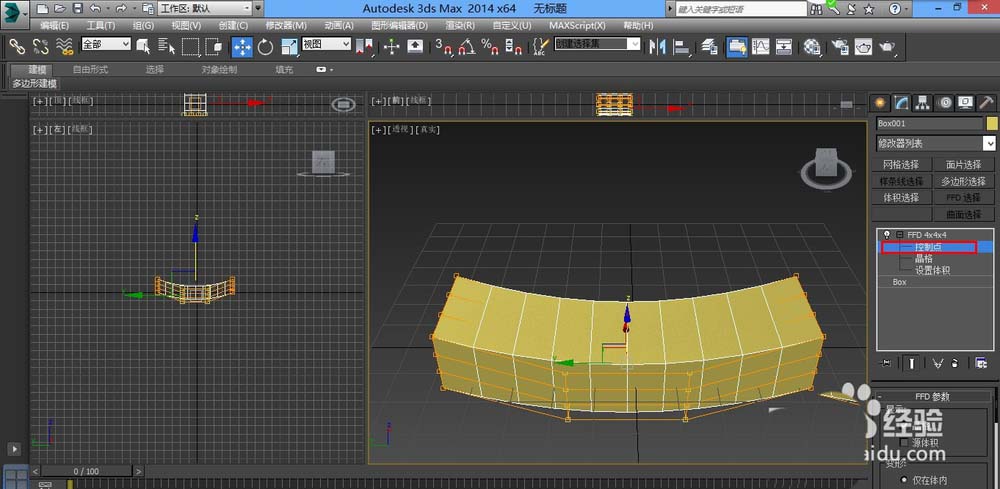
Task: Click the Box001 object name field
Action: (x=929, y=123)
